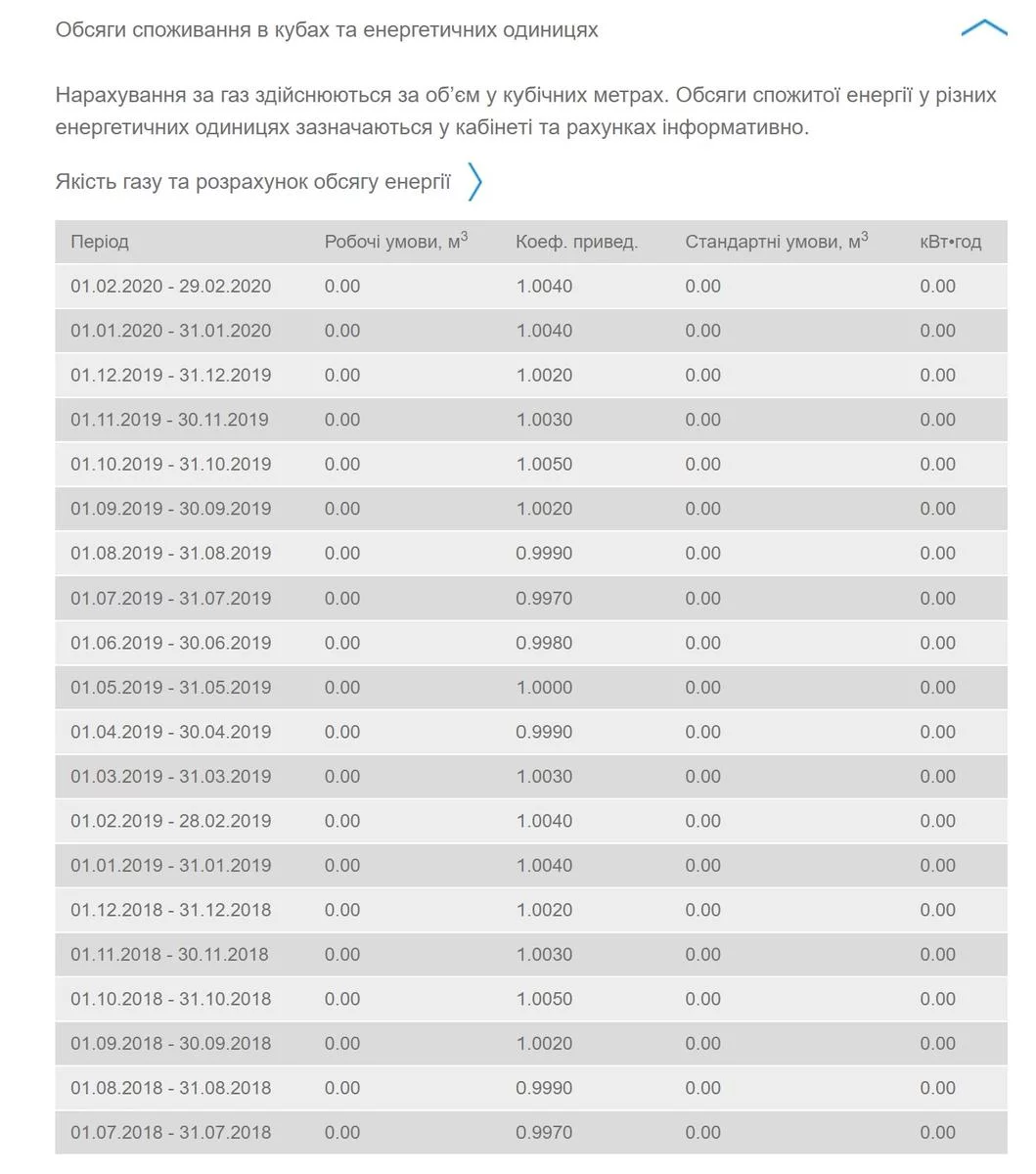The image size is (1036, 1174).
Task: Click coefficient 0.9980 in June 2019 row
Action: point(545,643)
